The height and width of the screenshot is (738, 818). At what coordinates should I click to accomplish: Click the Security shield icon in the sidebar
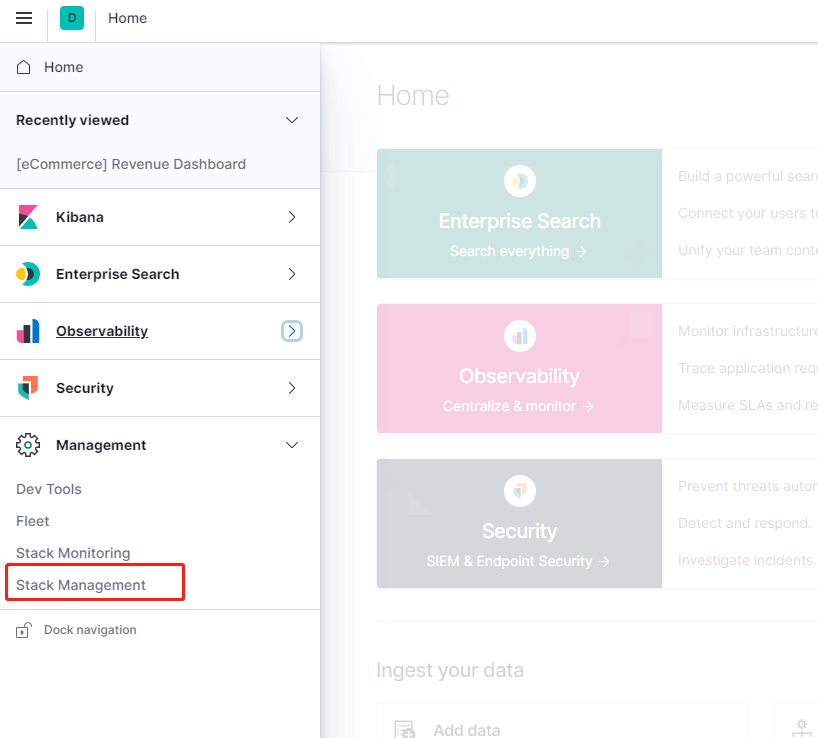28,388
